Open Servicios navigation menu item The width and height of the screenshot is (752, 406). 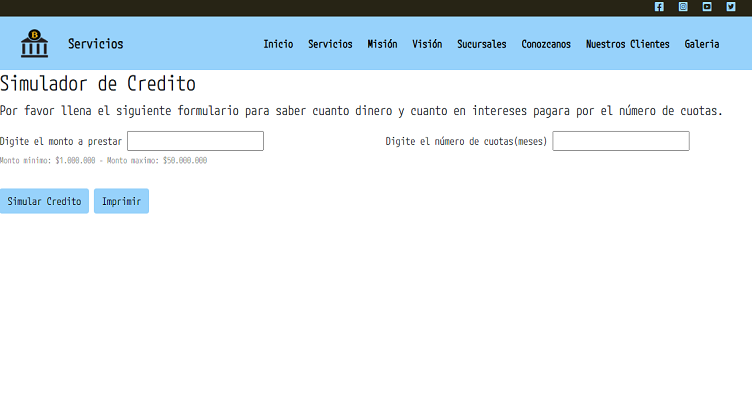330,44
